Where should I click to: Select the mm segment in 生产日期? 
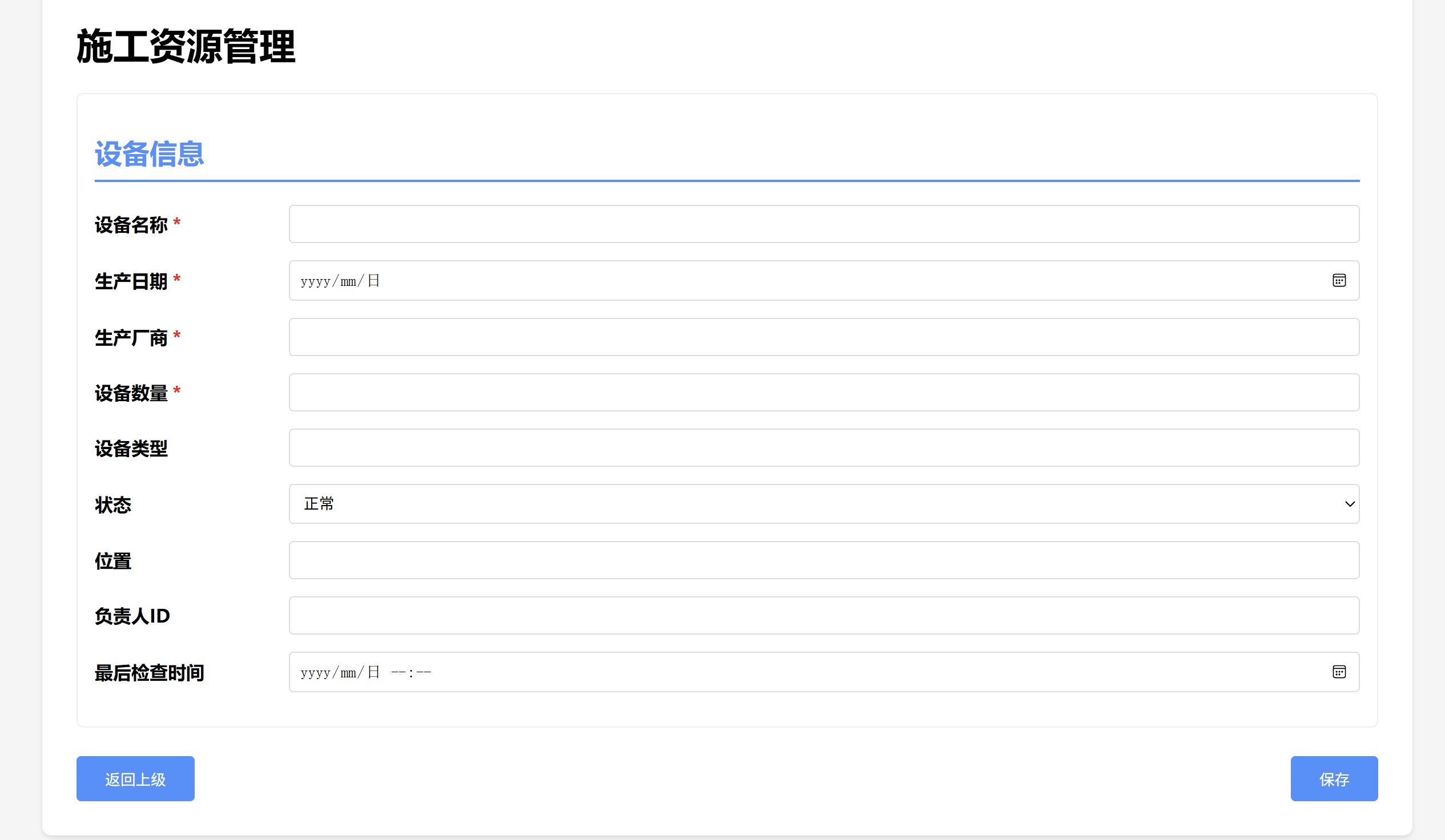click(348, 281)
